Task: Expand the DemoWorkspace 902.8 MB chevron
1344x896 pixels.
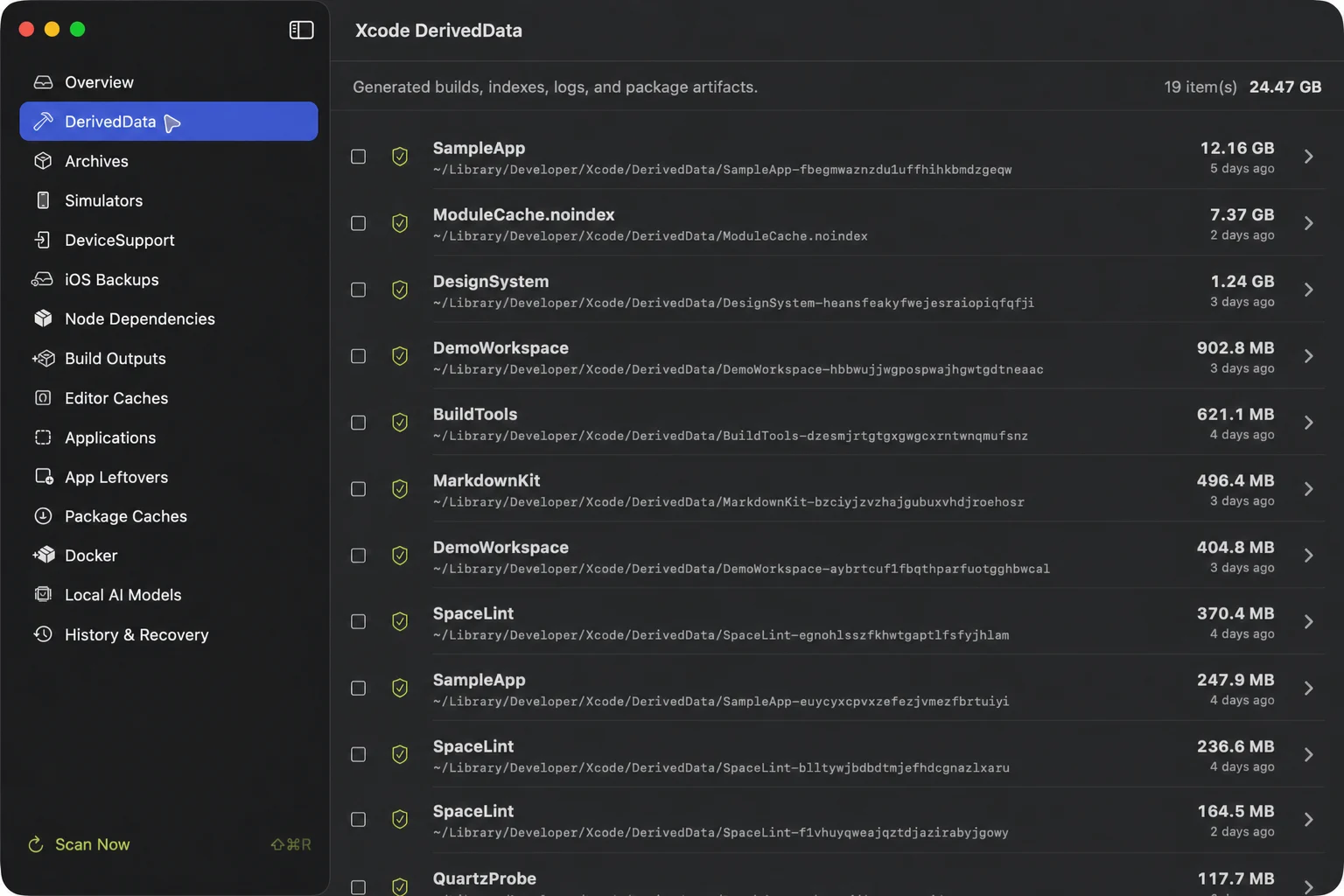Action: pyautogui.click(x=1308, y=356)
